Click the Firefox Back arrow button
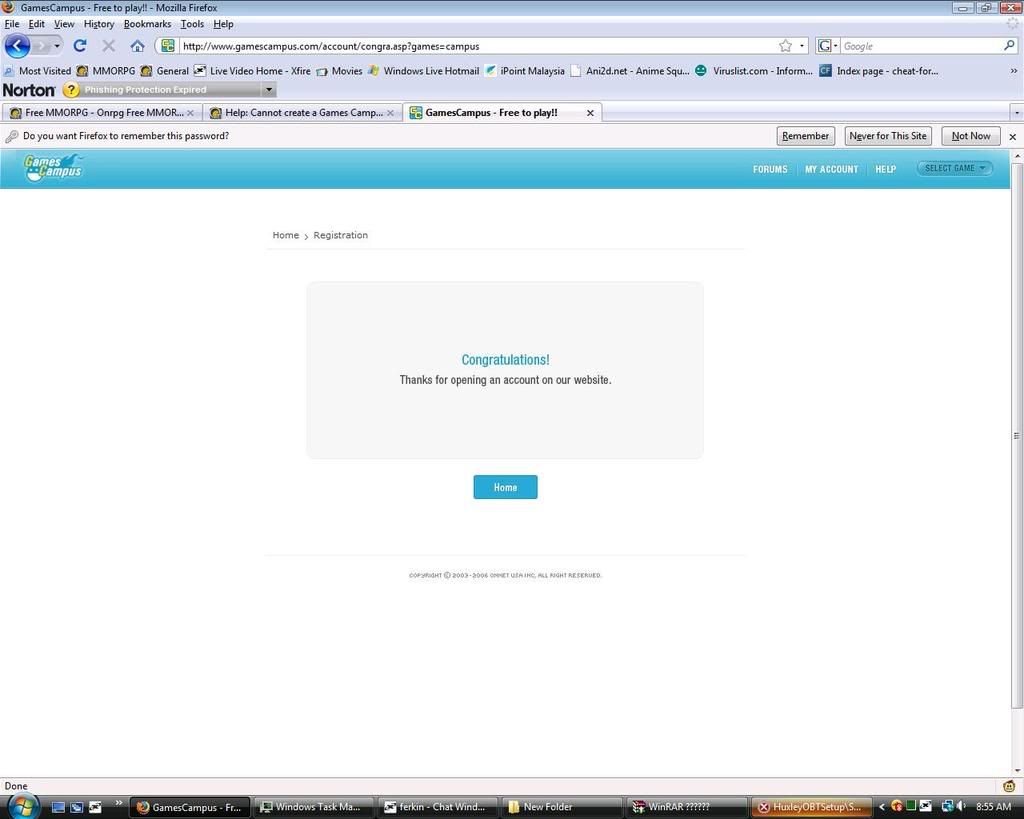Image resolution: width=1024 pixels, height=819 pixels. tap(17, 46)
